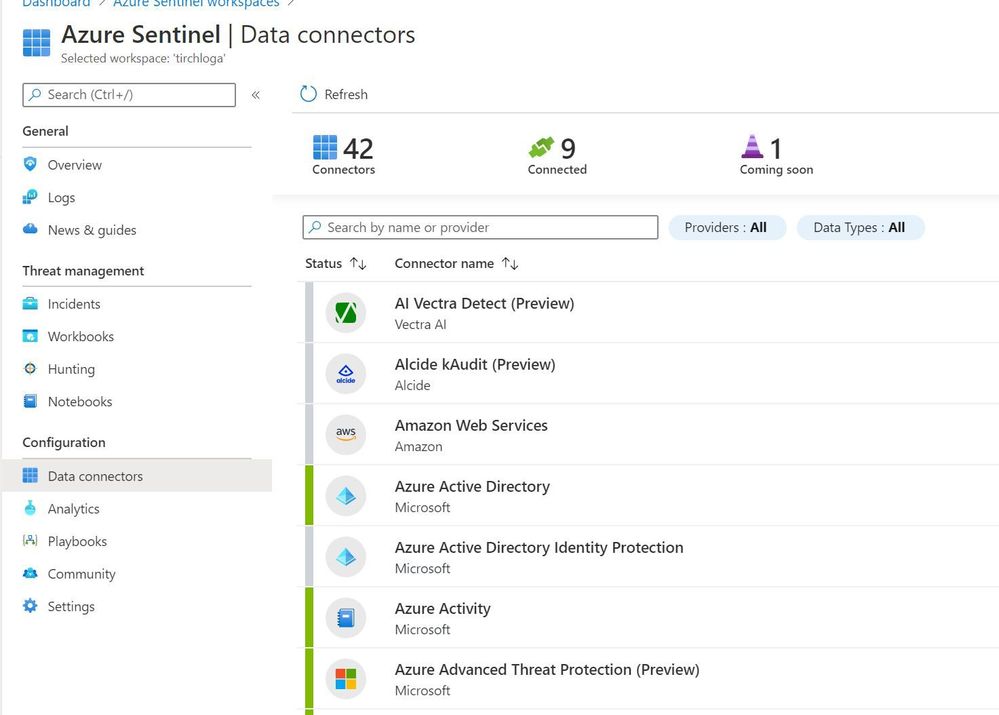Click the AI Vectra Detect connector icon
This screenshot has height=715, width=999.
(x=346, y=314)
